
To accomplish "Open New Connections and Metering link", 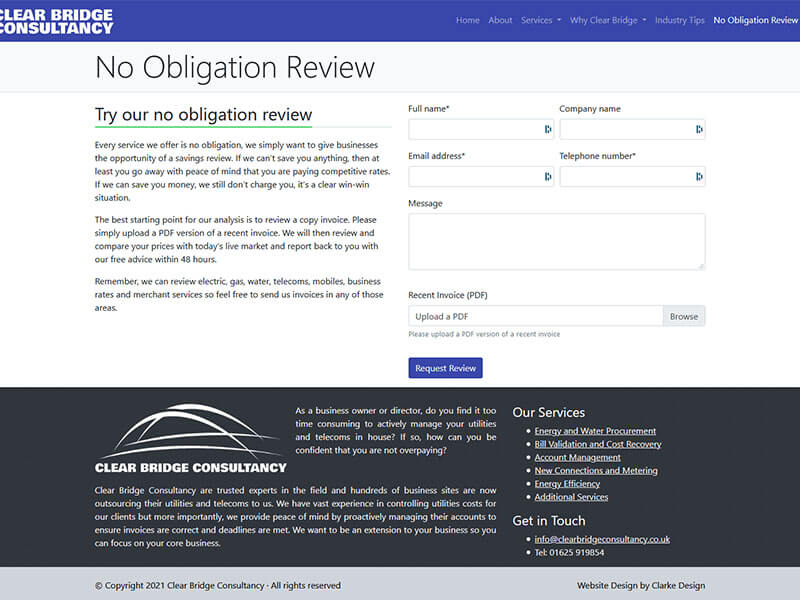I will click(x=596, y=471).
